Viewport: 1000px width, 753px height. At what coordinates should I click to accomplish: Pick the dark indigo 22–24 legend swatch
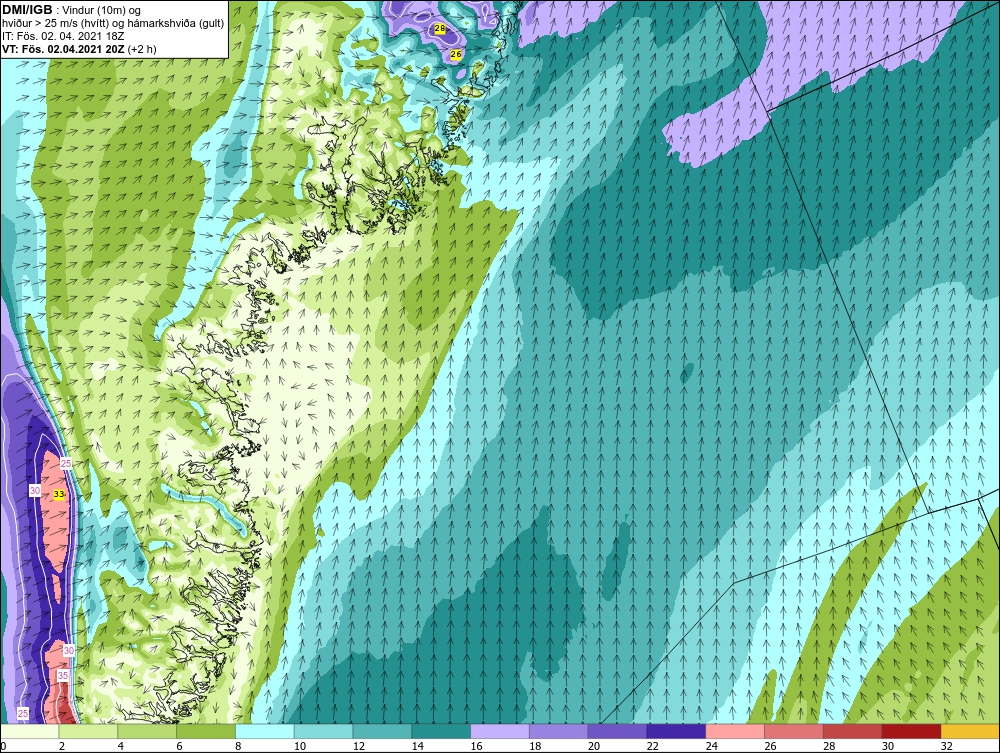tap(676, 731)
